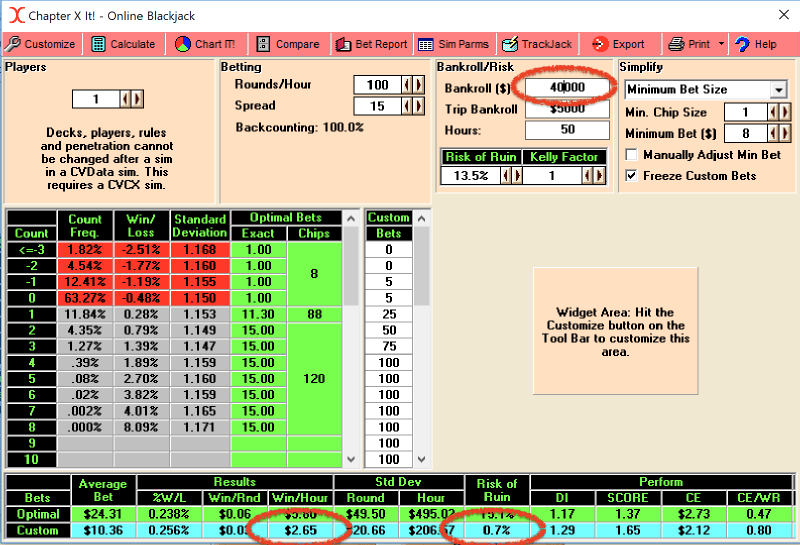
Task: Expand the Print dropdown arrow
Action: point(721,44)
